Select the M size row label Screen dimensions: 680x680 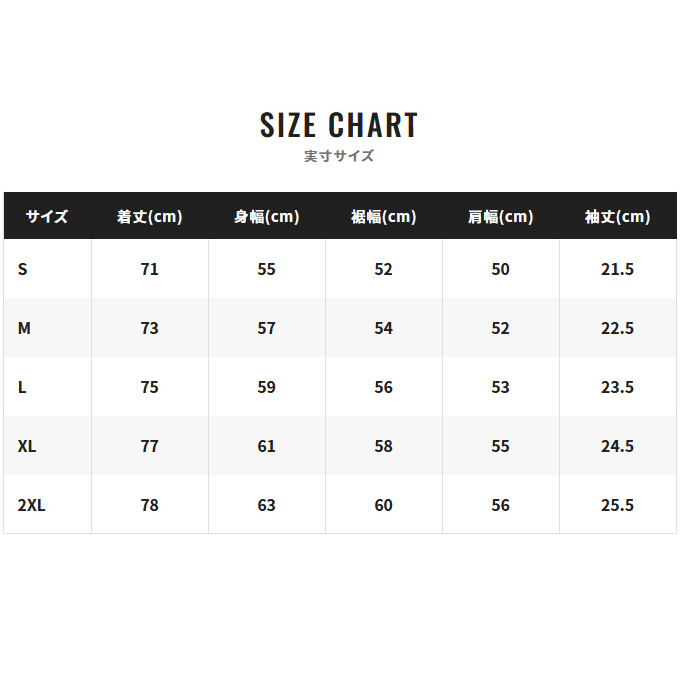(25, 328)
